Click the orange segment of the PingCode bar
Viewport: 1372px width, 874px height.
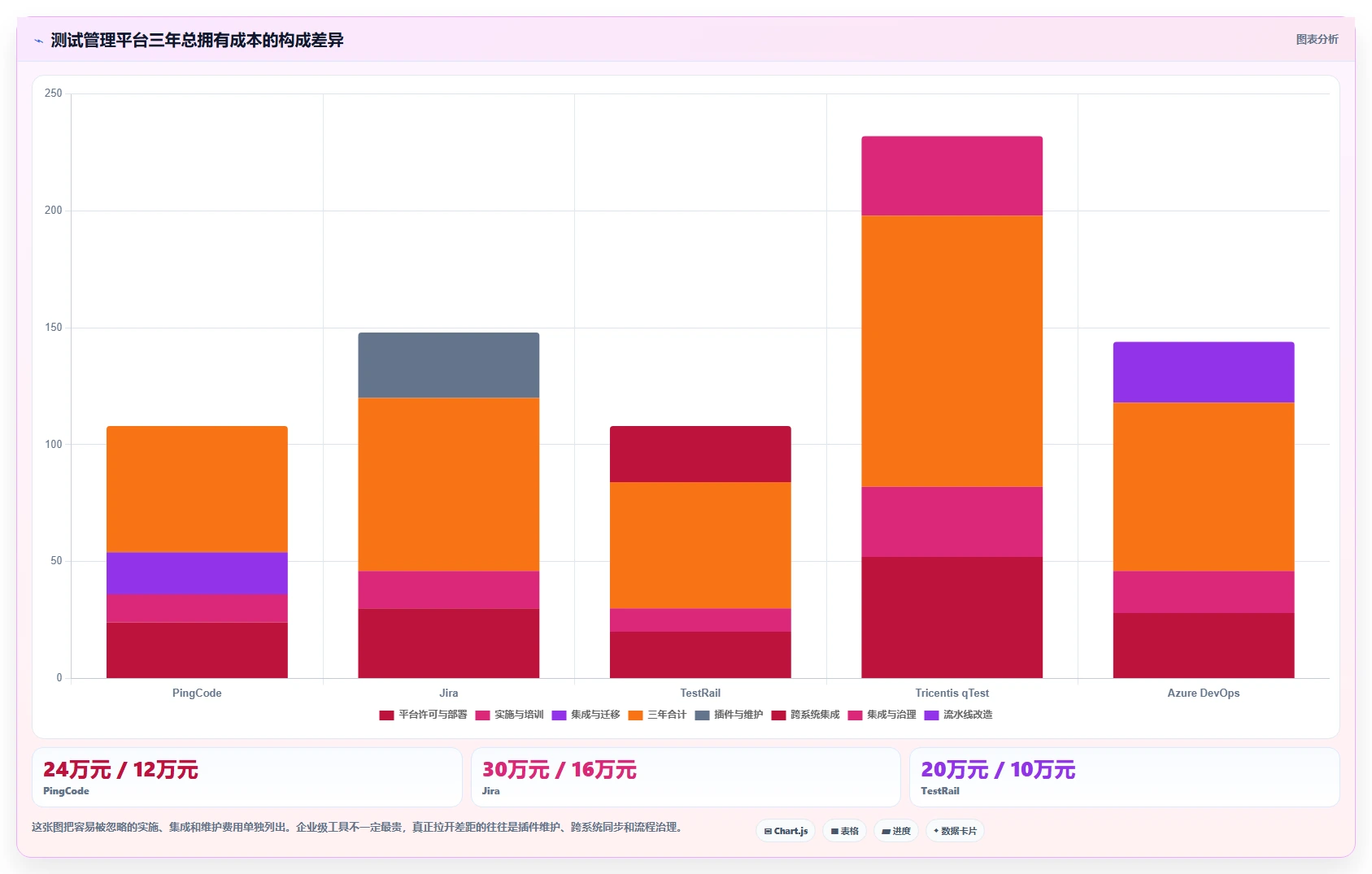[x=197, y=489]
